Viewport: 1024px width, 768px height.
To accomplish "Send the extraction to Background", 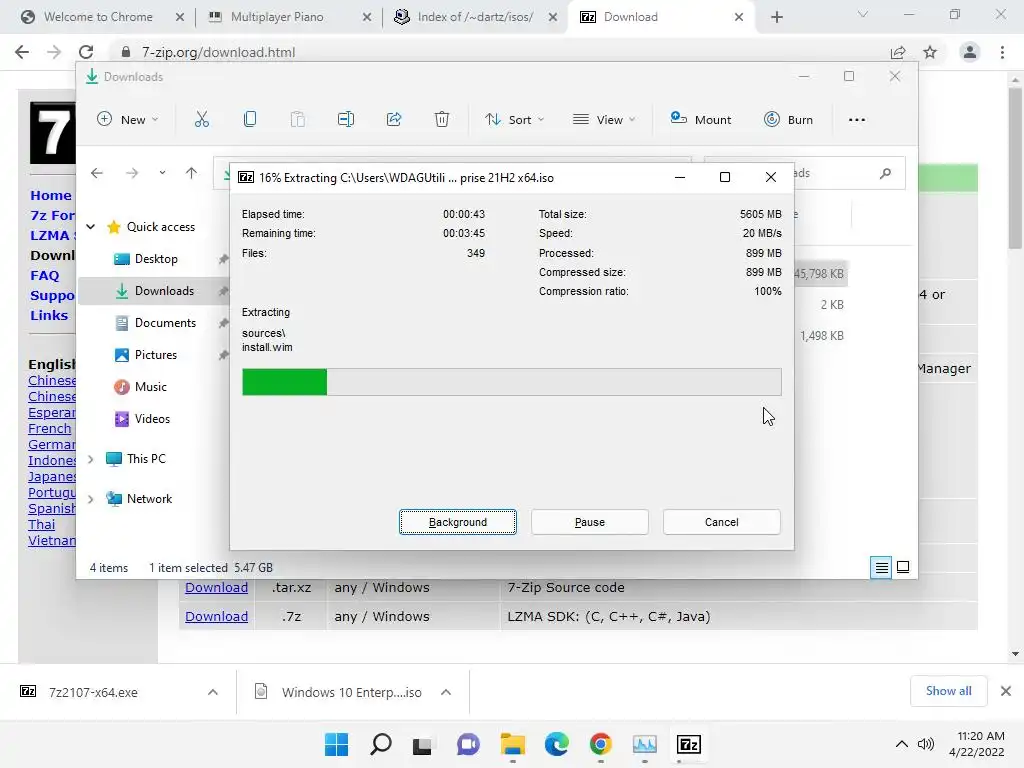I will click(458, 522).
